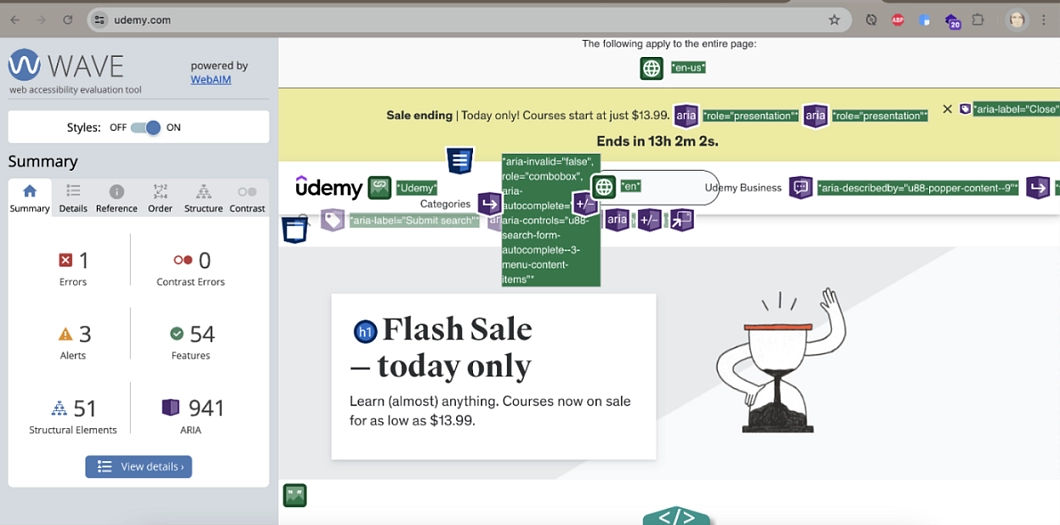
Task: Click the purple tabindex icon after popper-content--9
Action: 1038,188
